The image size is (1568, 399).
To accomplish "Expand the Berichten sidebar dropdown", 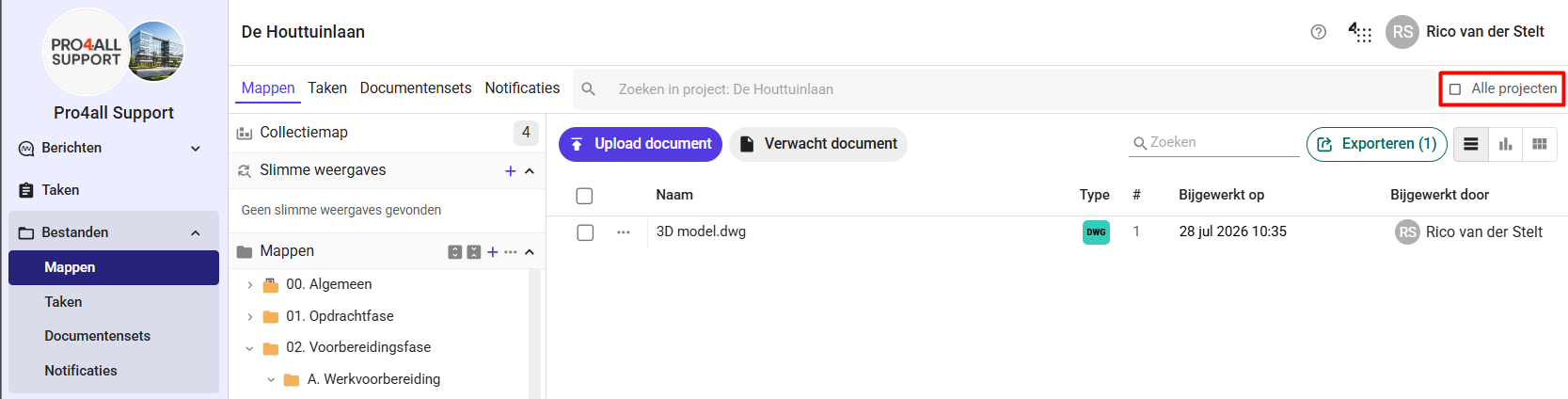I will [x=196, y=149].
